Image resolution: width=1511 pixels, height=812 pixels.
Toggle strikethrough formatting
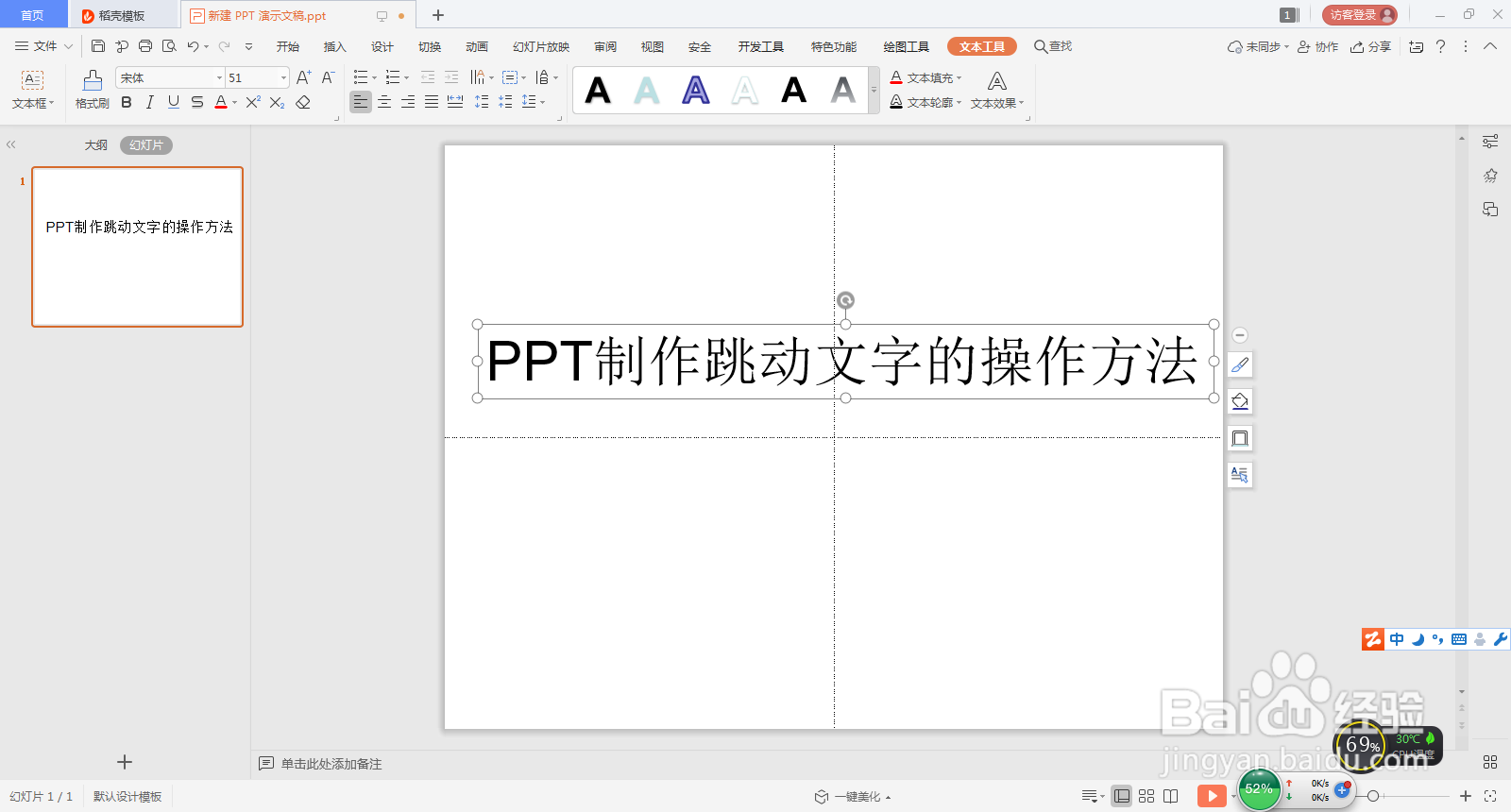(x=197, y=102)
